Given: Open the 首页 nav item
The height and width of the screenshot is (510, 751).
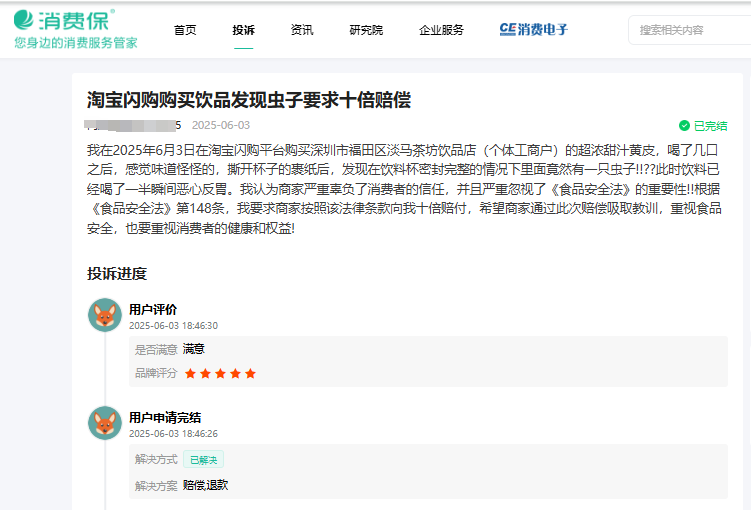Looking at the screenshot, I should pos(185,30).
